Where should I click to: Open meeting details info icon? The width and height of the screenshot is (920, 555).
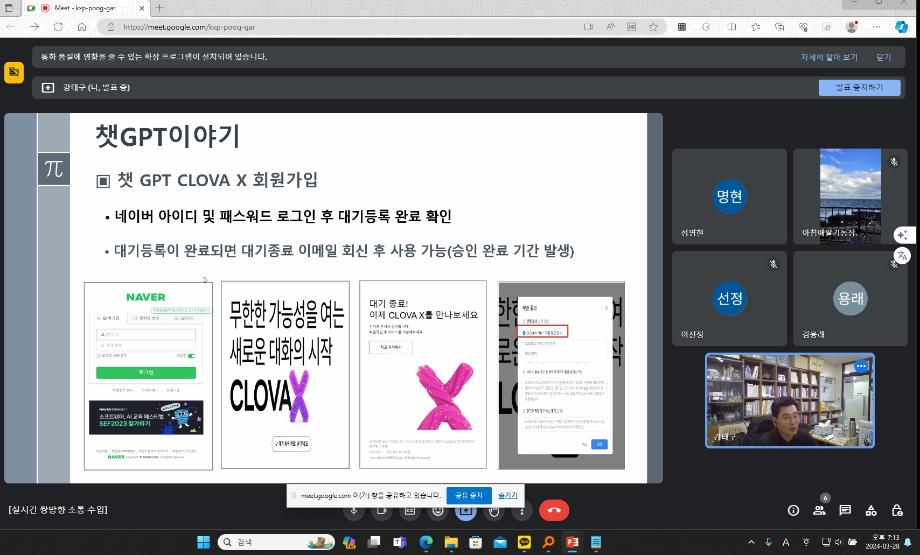(793, 510)
